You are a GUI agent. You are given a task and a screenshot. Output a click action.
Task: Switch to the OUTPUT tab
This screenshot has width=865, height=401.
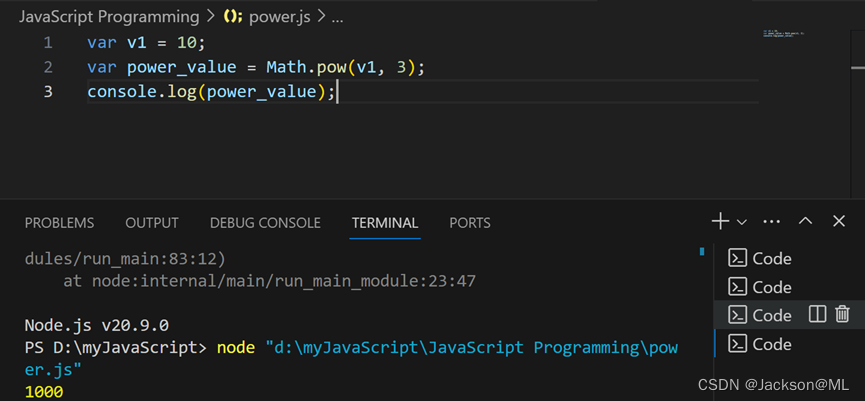point(152,223)
